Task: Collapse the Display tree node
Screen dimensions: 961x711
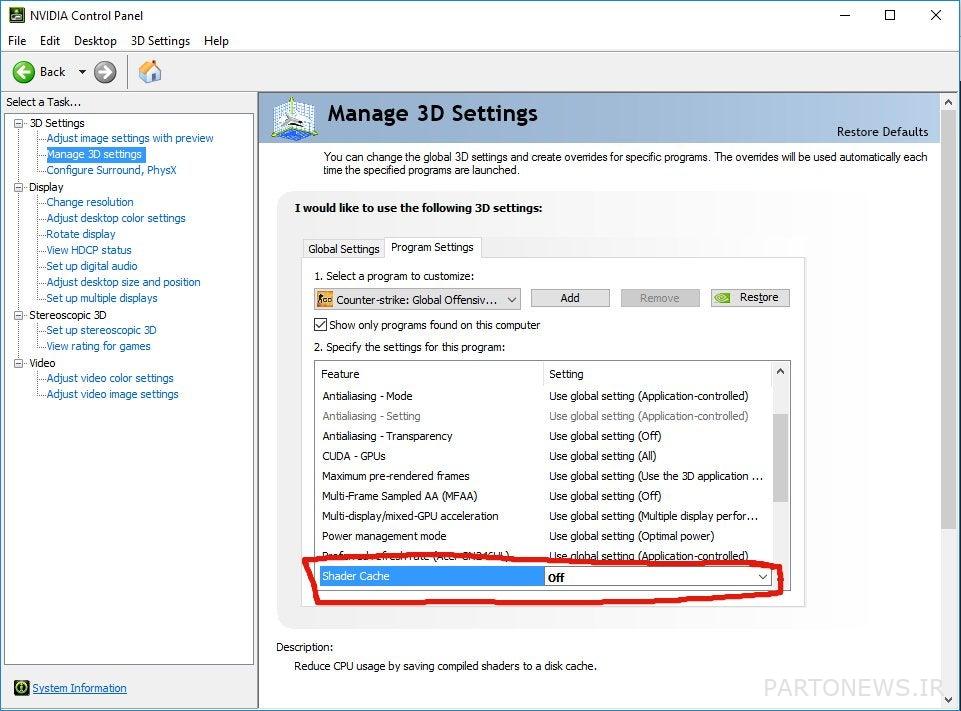Action: (18, 187)
